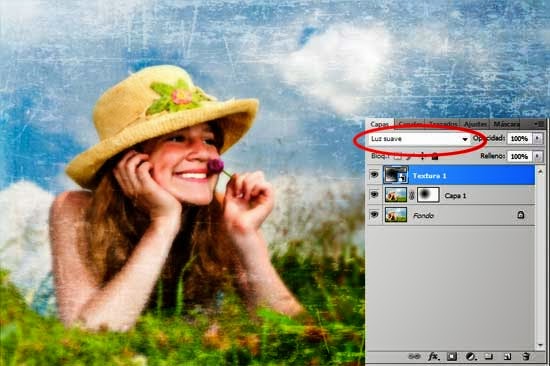Click the Fondo layer name

[423, 216]
